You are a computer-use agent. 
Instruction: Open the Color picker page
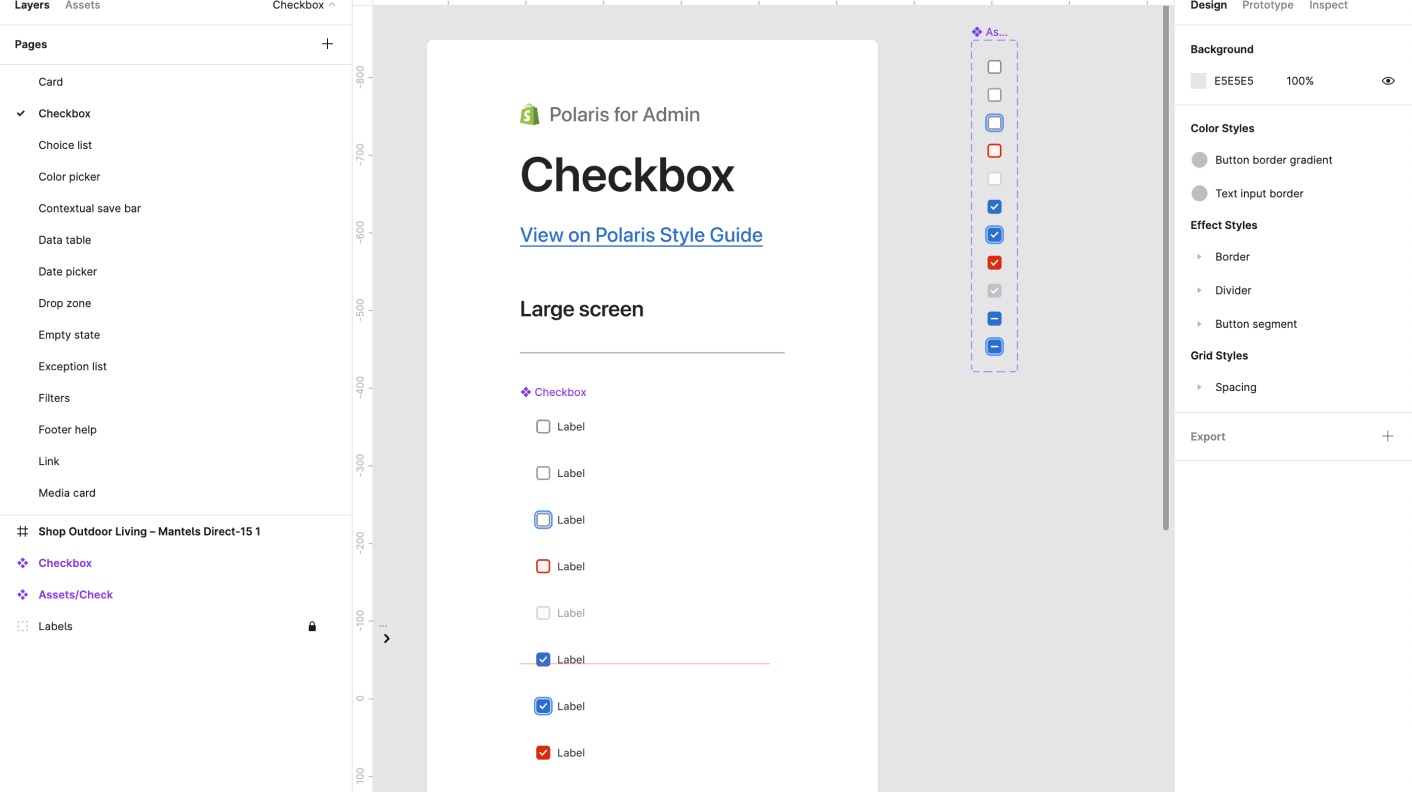click(69, 177)
